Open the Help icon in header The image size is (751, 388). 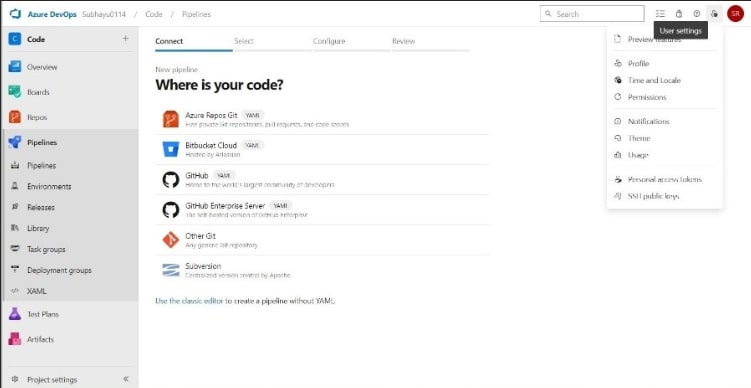pos(697,14)
